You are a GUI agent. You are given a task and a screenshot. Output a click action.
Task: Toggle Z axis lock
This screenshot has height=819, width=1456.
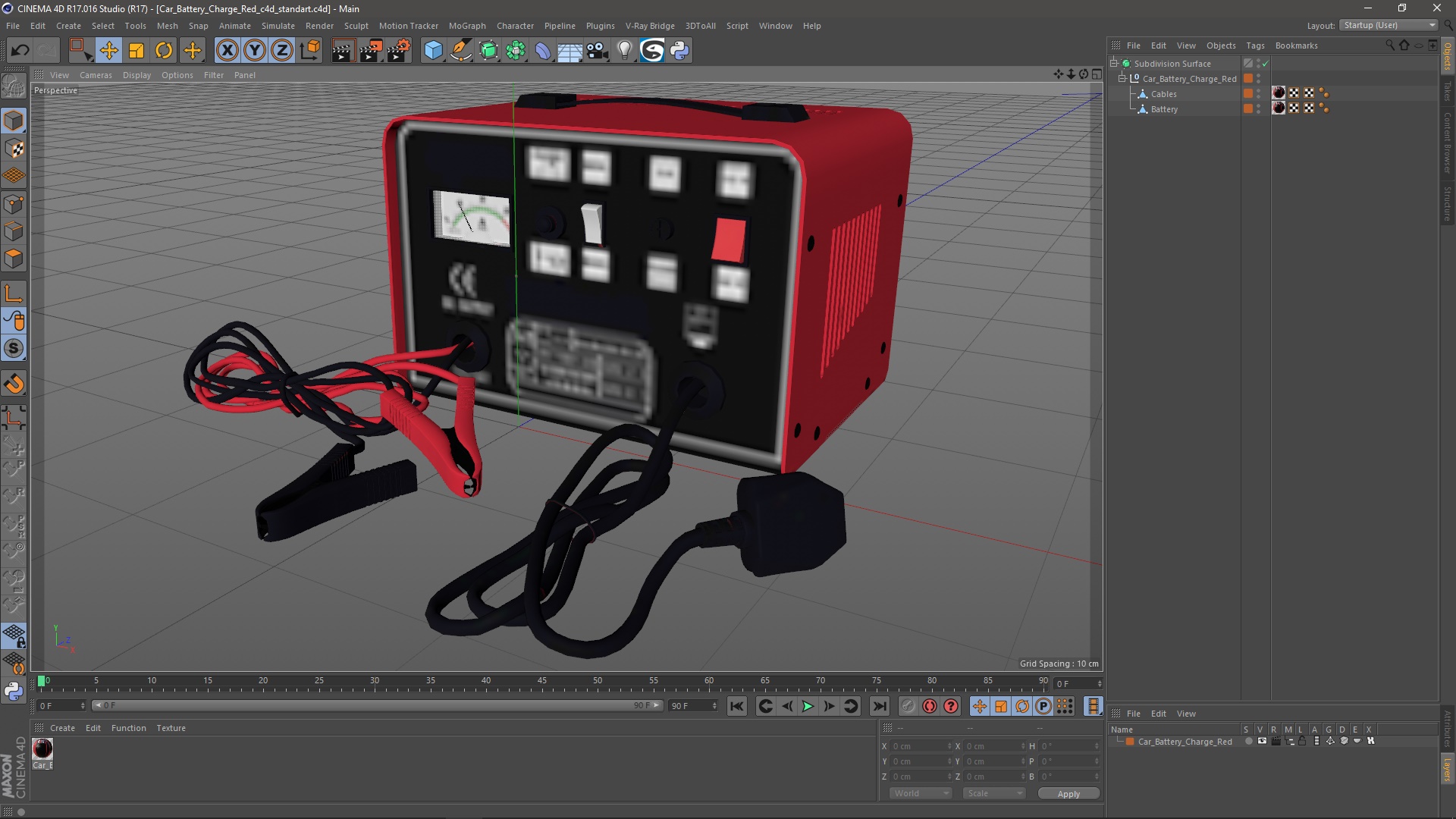[282, 51]
